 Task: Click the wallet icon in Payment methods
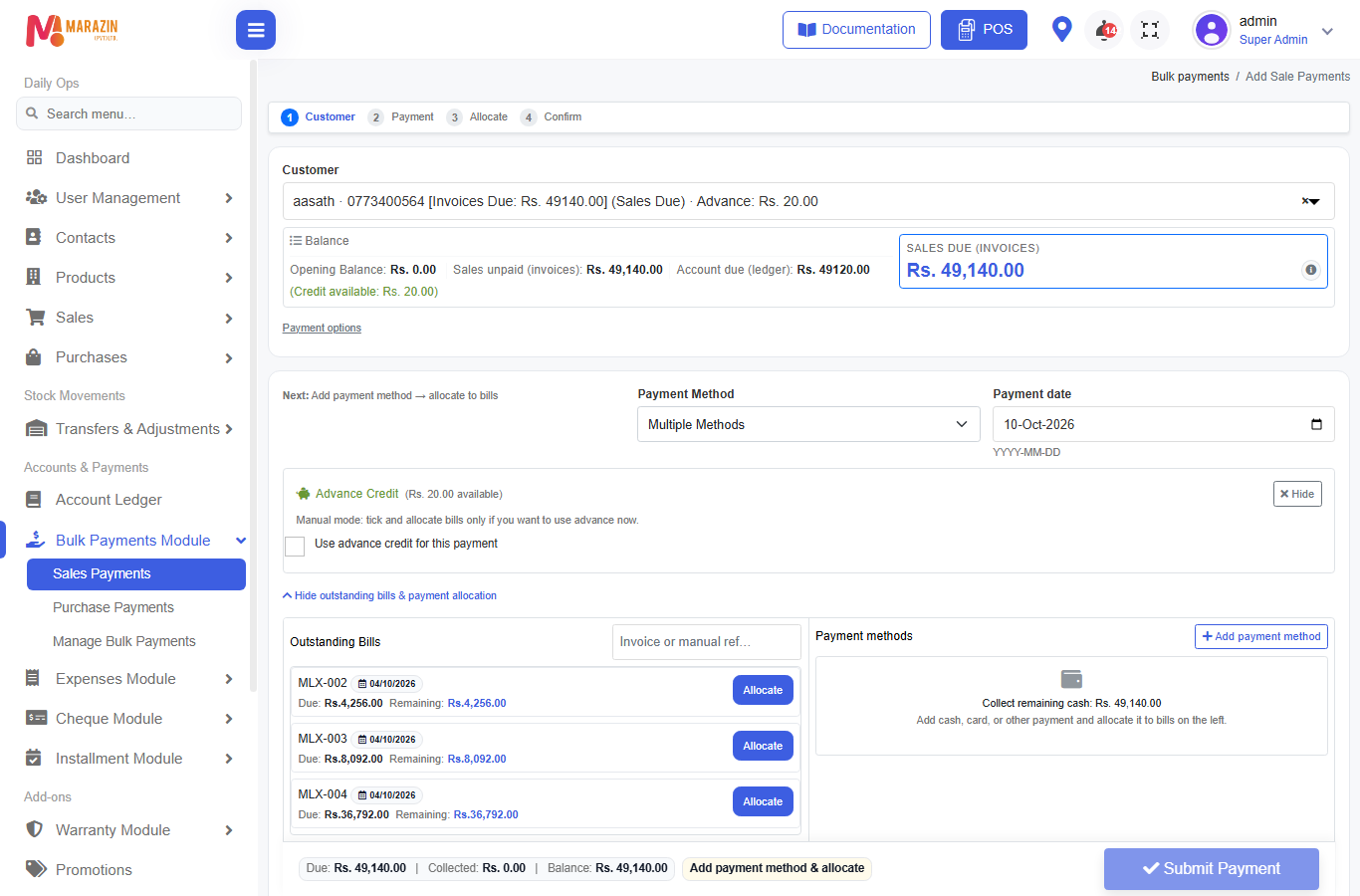(1071, 679)
